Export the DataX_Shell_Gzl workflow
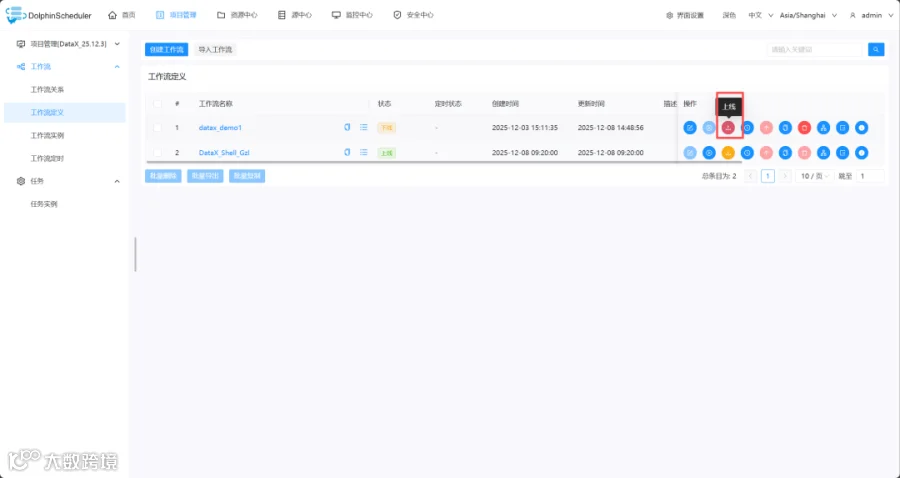The width and height of the screenshot is (900, 478). (x=843, y=153)
